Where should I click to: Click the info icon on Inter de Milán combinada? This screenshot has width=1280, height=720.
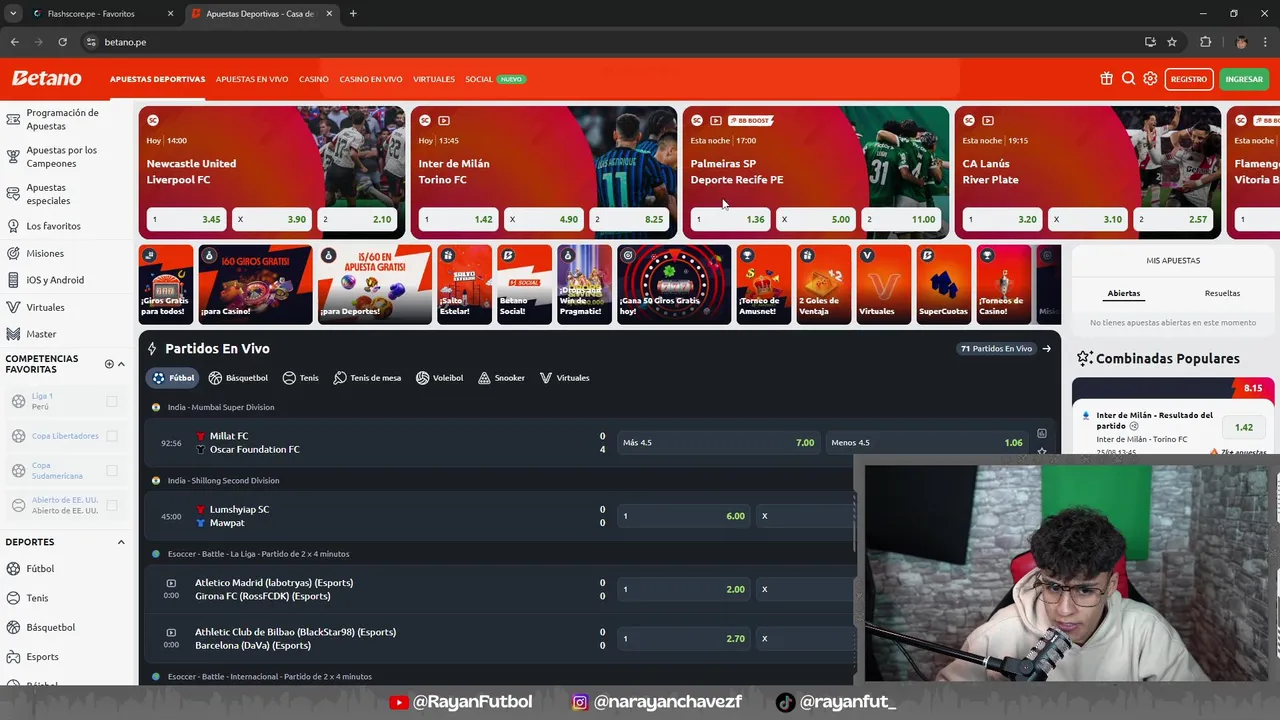pos(1133,426)
